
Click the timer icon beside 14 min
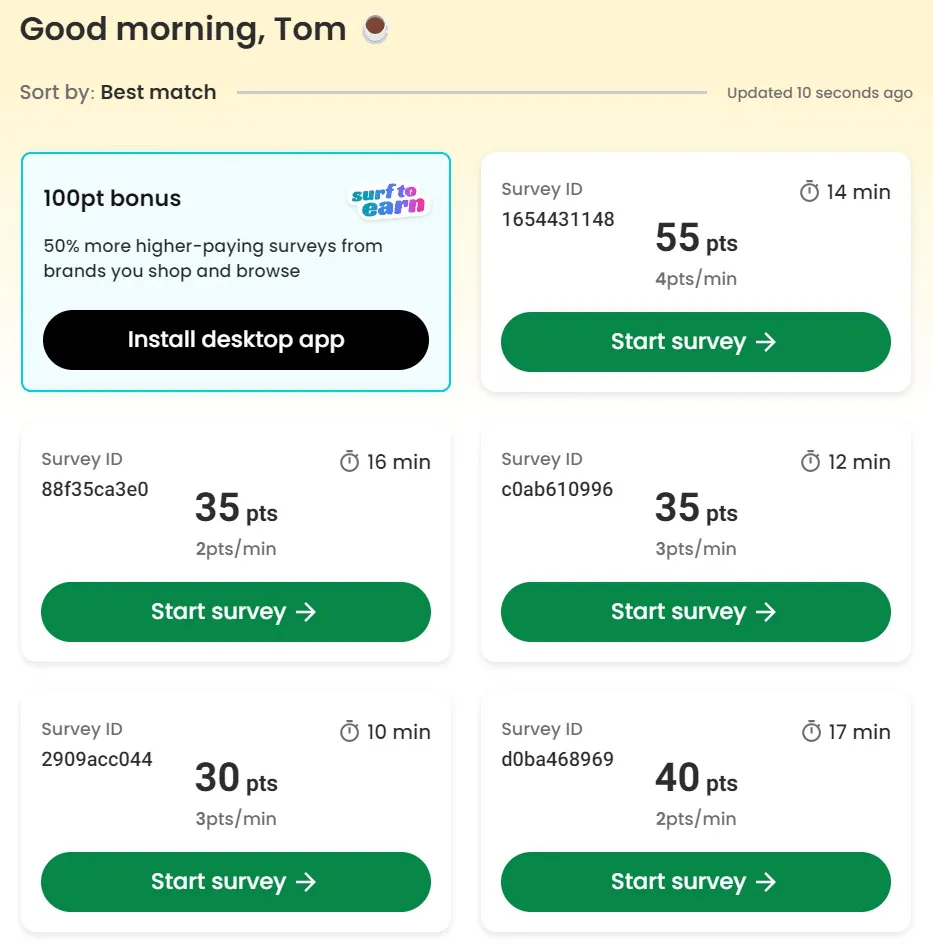pyautogui.click(x=810, y=192)
